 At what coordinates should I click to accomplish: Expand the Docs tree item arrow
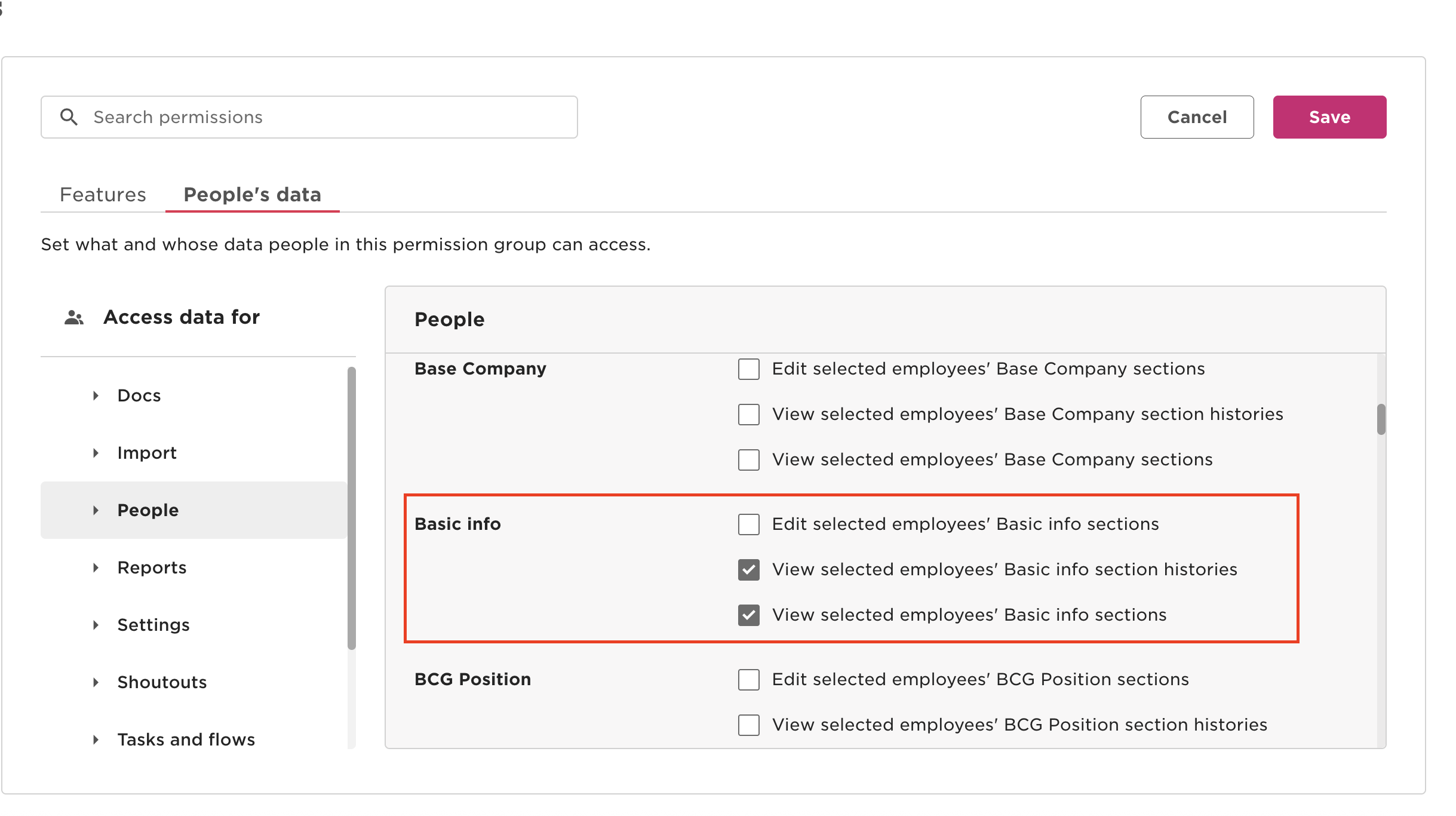coord(96,395)
